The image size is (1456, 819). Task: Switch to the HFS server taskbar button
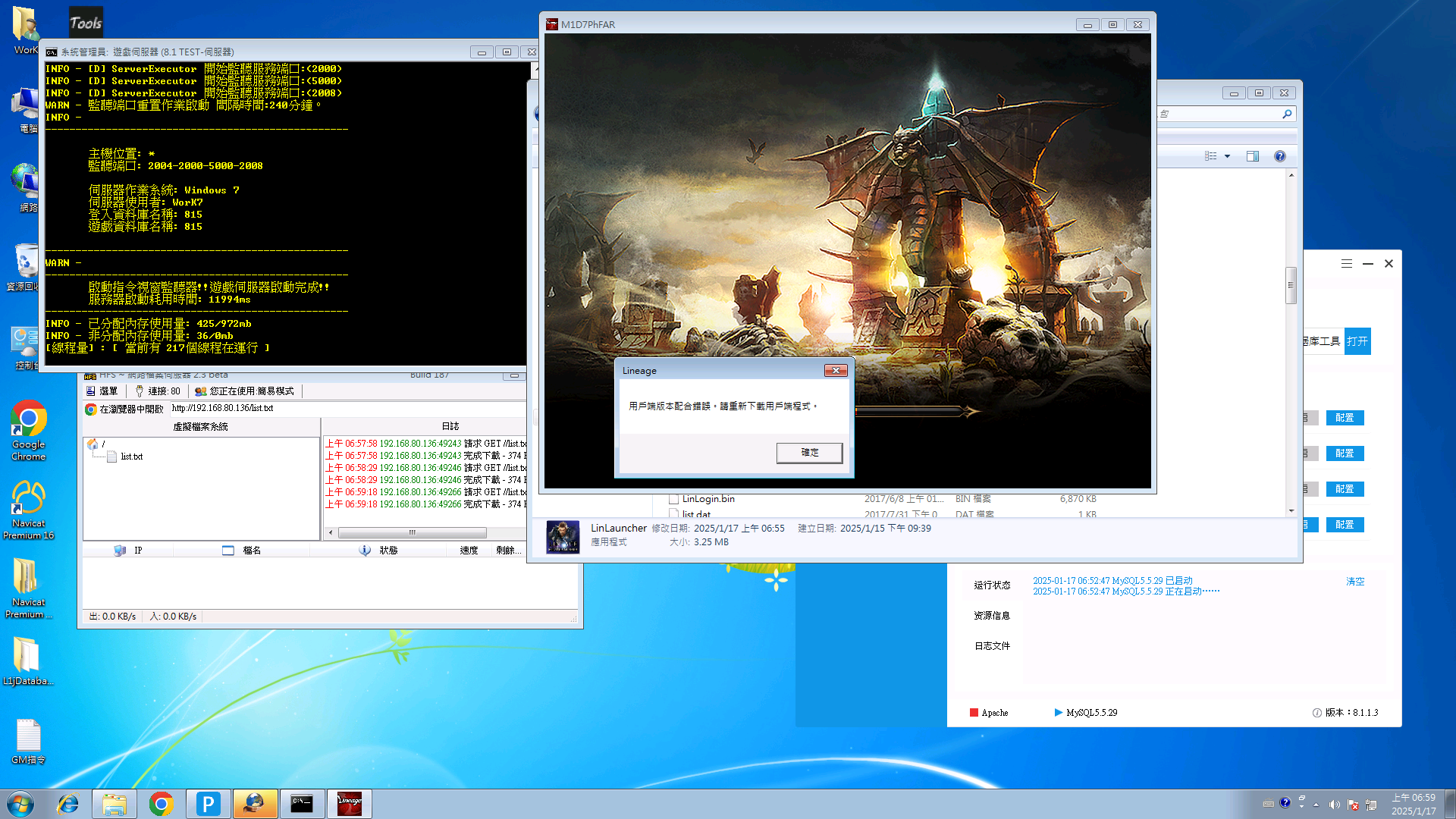pos(255,804)
